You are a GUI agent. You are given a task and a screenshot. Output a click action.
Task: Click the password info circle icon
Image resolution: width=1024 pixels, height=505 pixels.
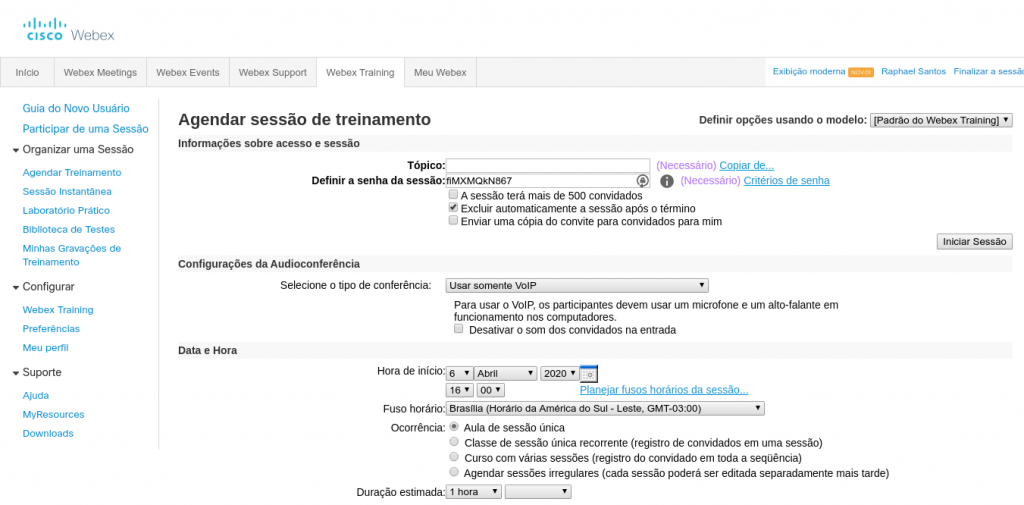point(666,181)
